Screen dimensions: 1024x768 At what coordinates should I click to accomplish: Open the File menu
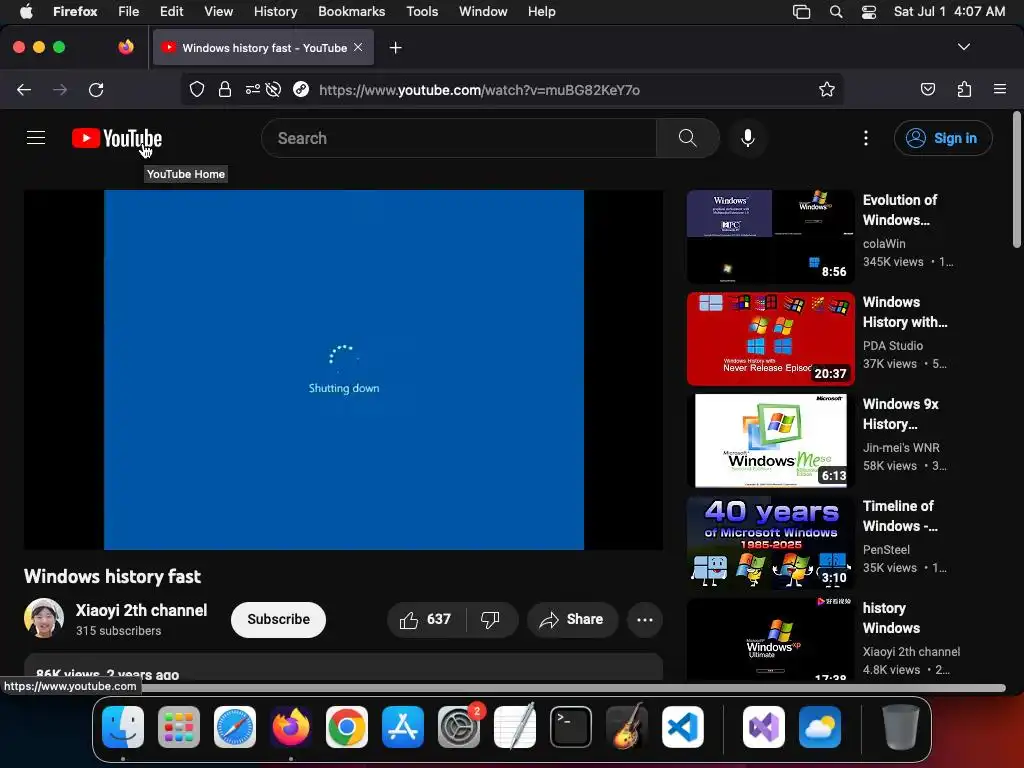[x=128, y=11]
